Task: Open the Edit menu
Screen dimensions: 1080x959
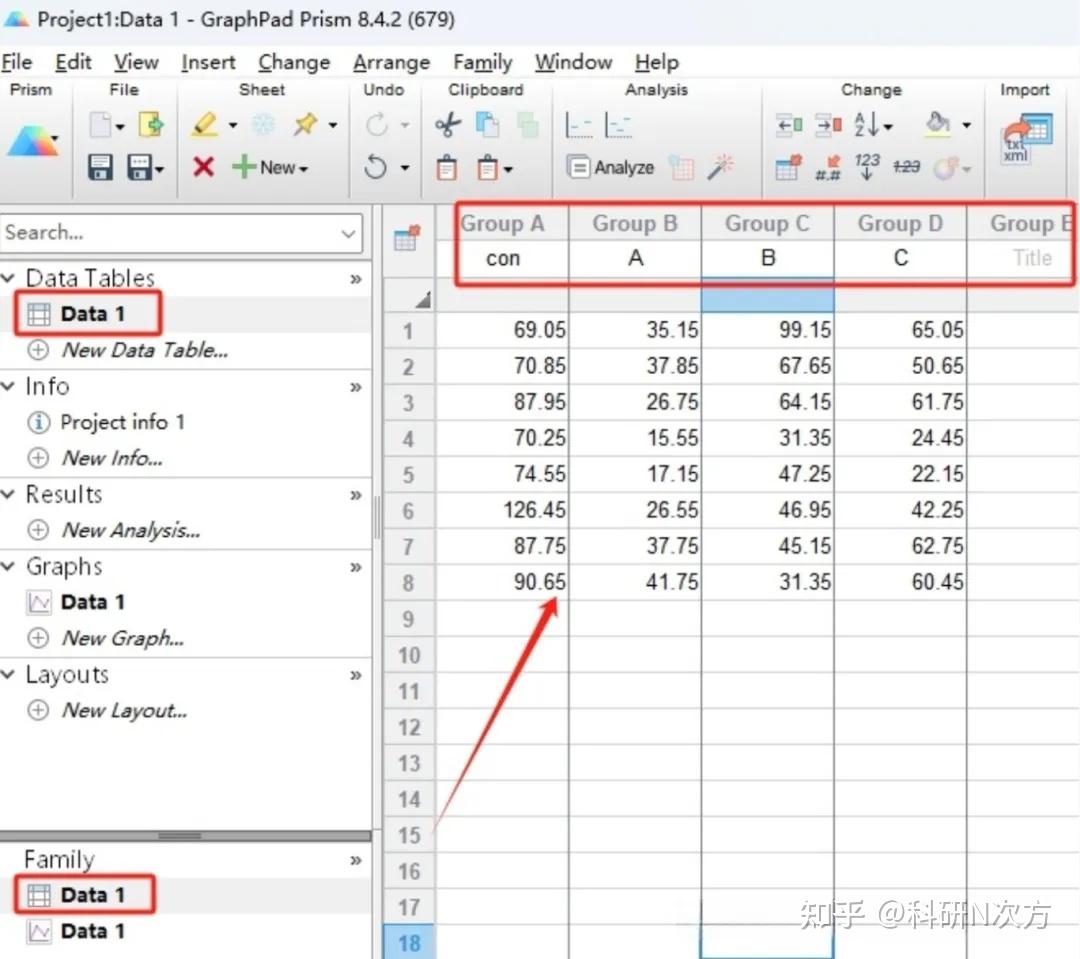Action: 73,62
